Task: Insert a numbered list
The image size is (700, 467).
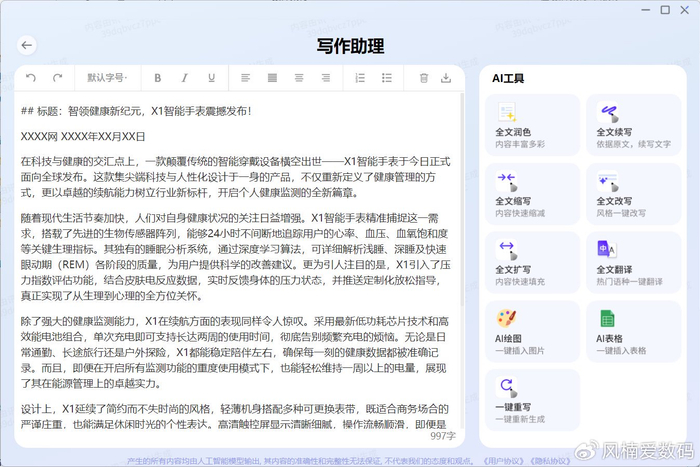Action: tap(361, 78)
